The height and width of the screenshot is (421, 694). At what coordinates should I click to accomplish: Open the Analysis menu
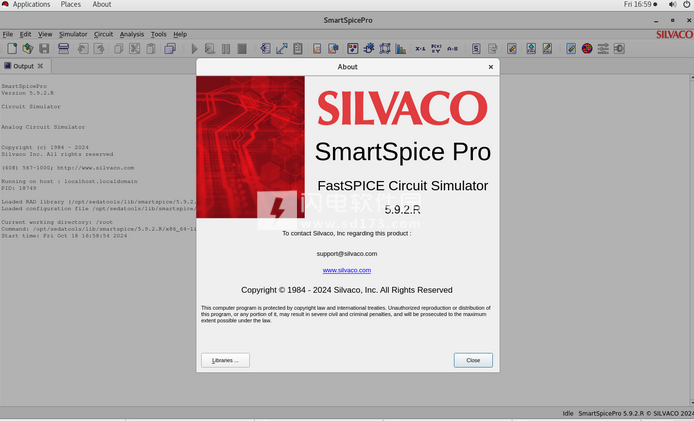click(132, 34)
